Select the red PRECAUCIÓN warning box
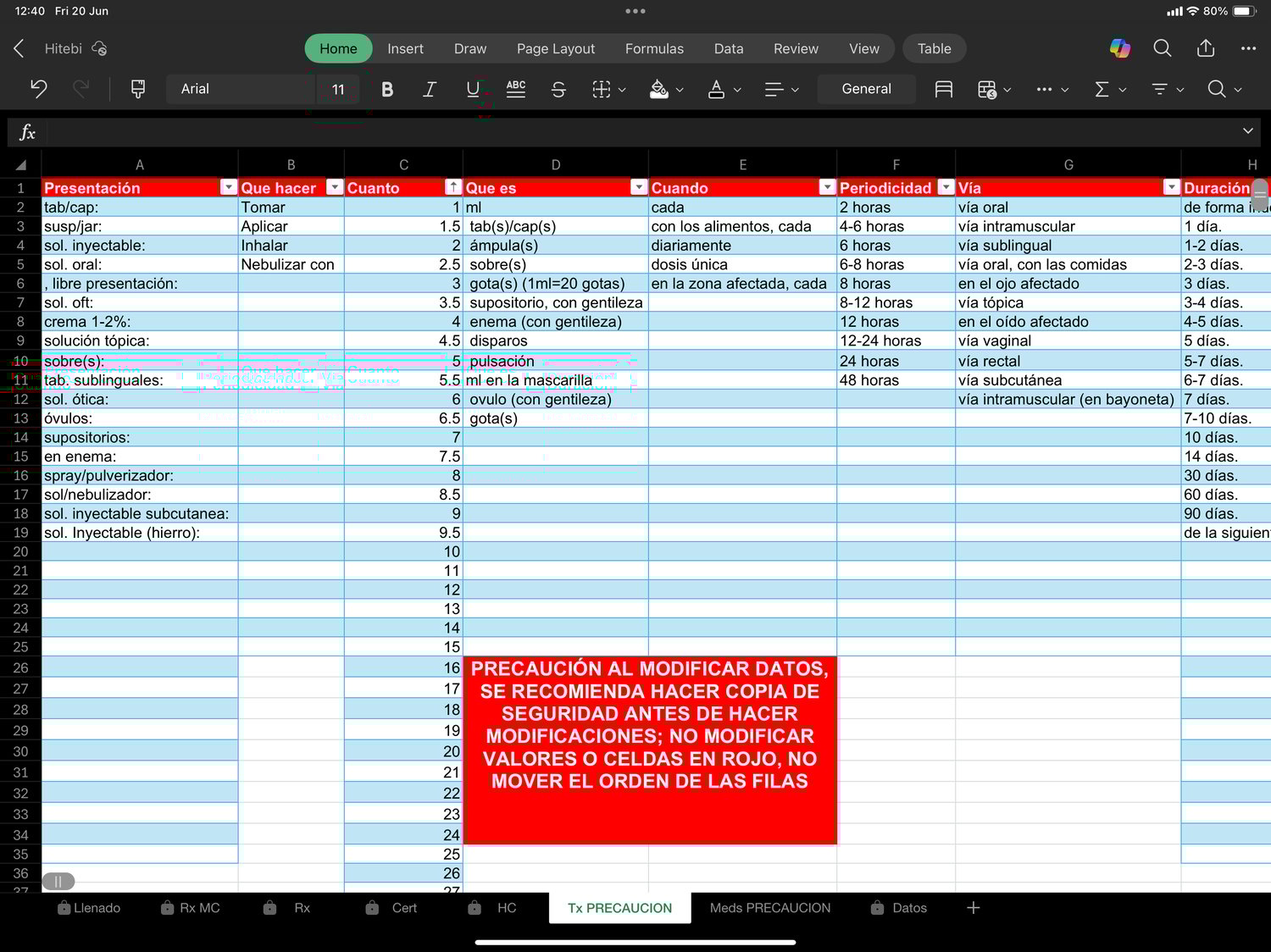Image resolution: width=1271 pixels, height=952 pixels. pyautogui.click(x=650, y=750)
